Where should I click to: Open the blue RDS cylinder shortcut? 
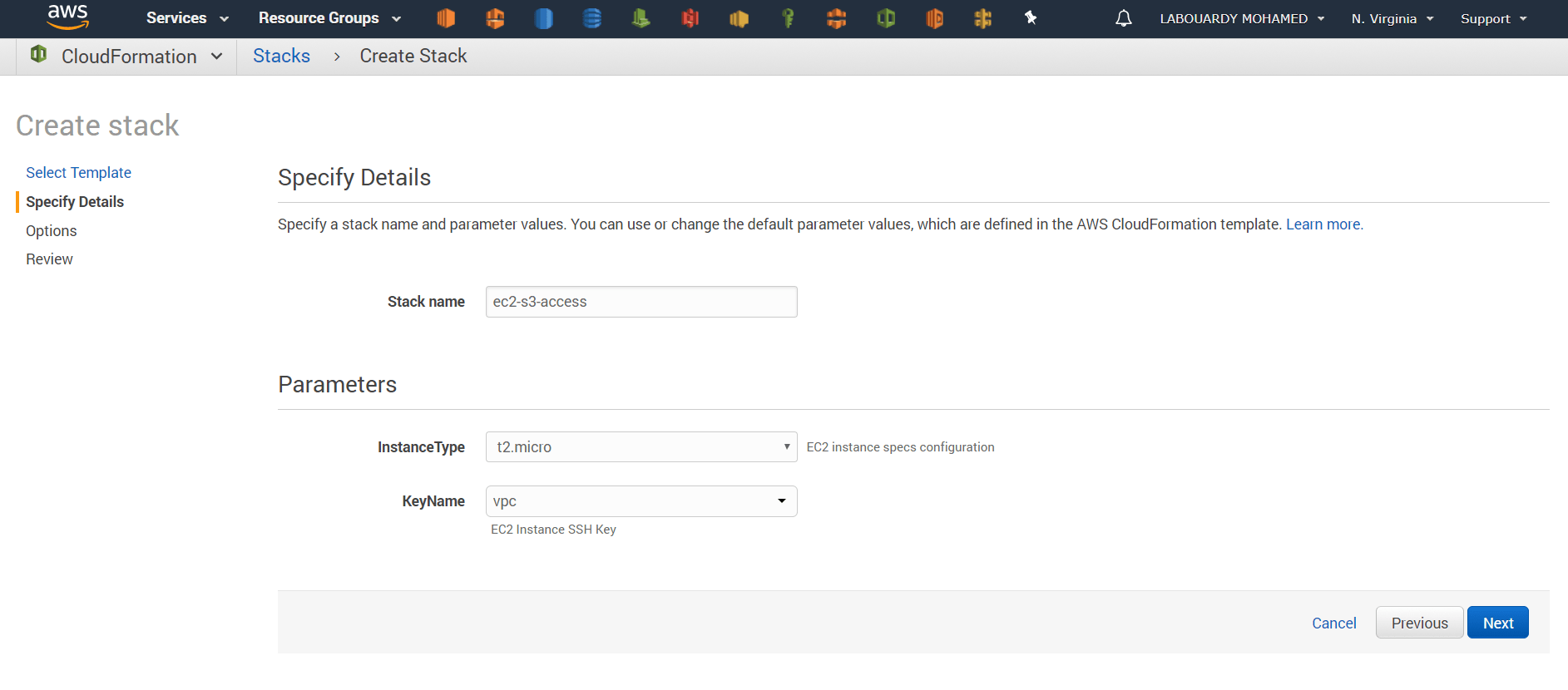[543, 18]
